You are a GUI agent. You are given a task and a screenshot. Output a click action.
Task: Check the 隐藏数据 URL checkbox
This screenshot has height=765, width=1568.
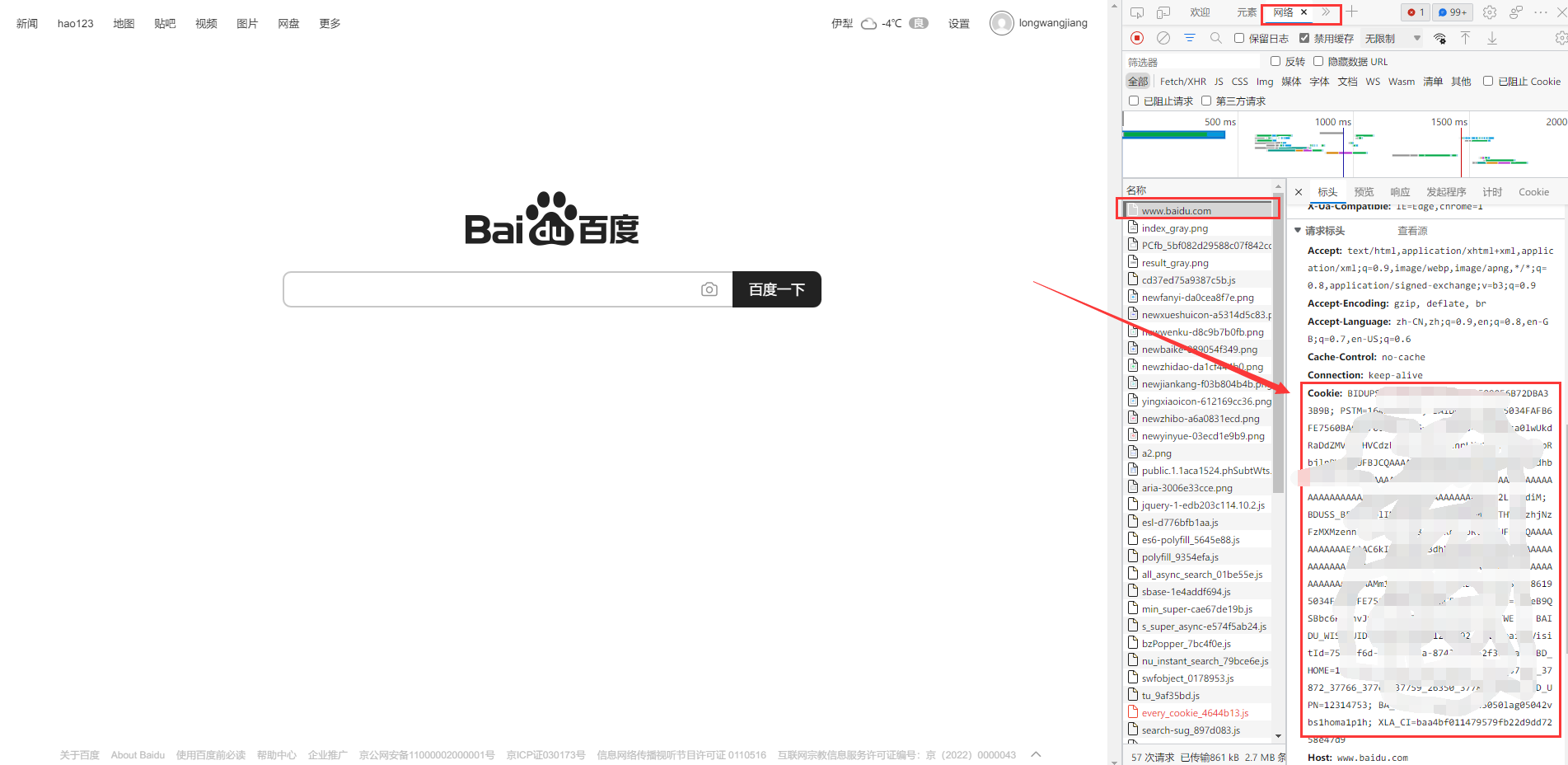(x=1318, y=61)
